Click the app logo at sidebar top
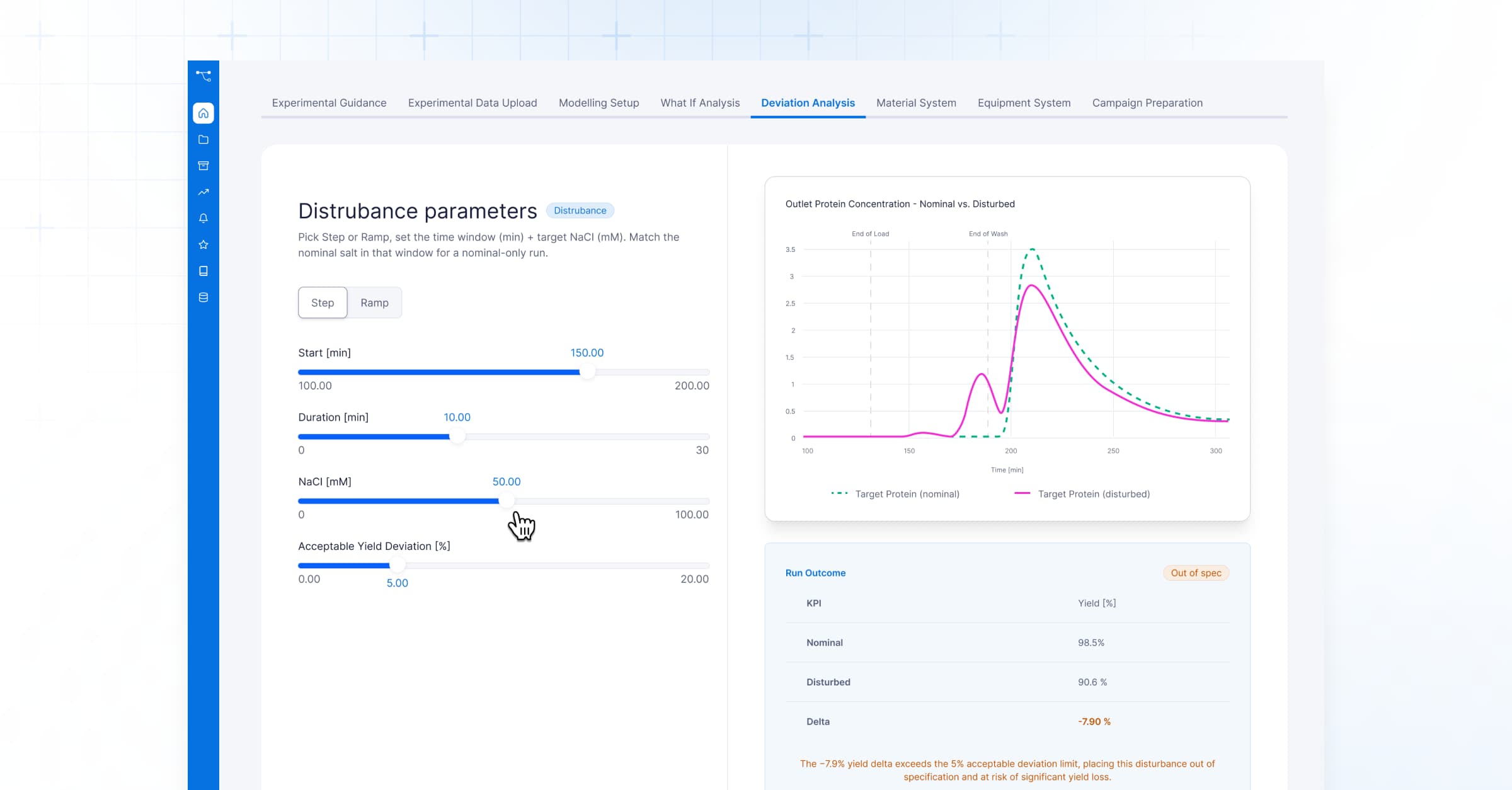Screen dimensions: 1512x790 203,76
